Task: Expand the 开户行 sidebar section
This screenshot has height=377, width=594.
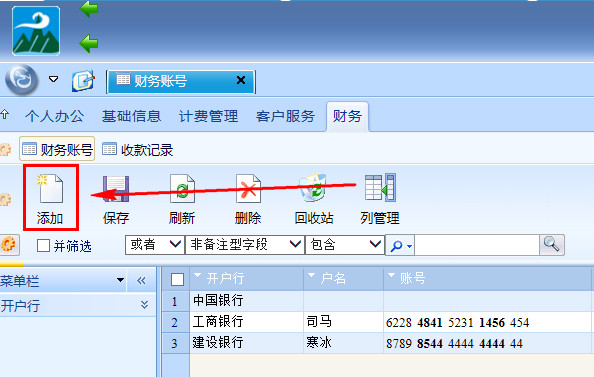Action: tap(144, 305)
